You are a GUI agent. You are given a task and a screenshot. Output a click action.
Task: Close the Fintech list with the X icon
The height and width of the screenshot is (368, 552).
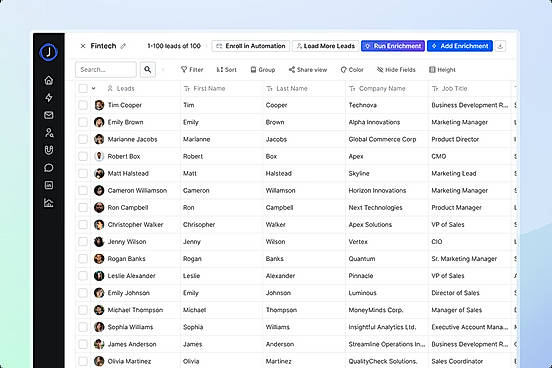(83, 46)
